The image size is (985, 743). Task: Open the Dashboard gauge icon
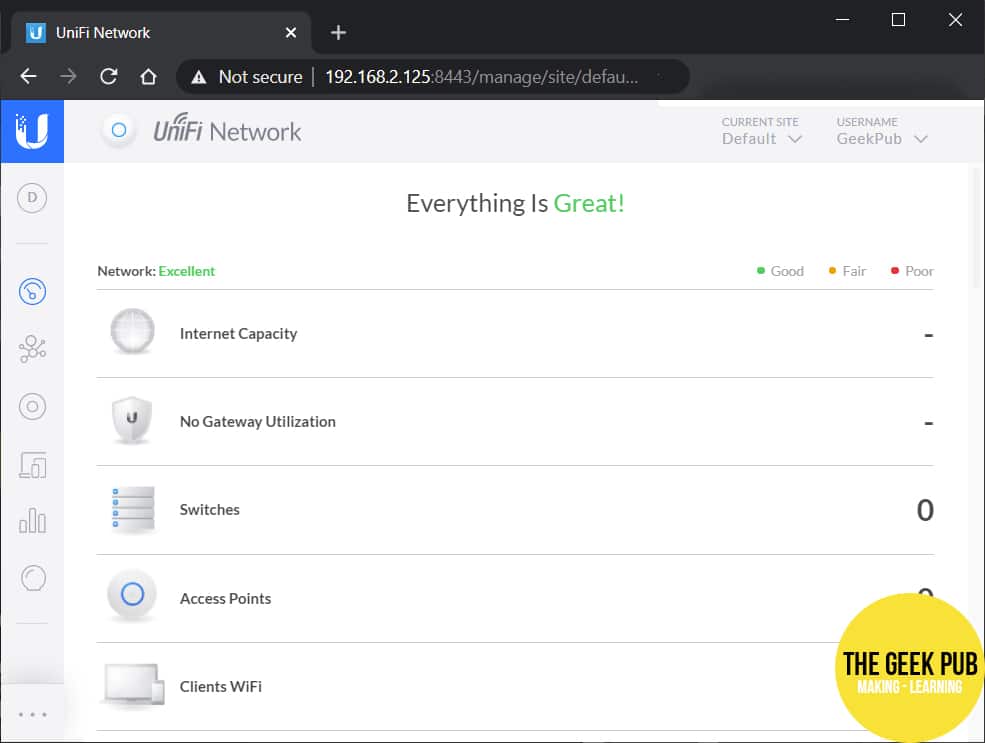coord(32,291)
